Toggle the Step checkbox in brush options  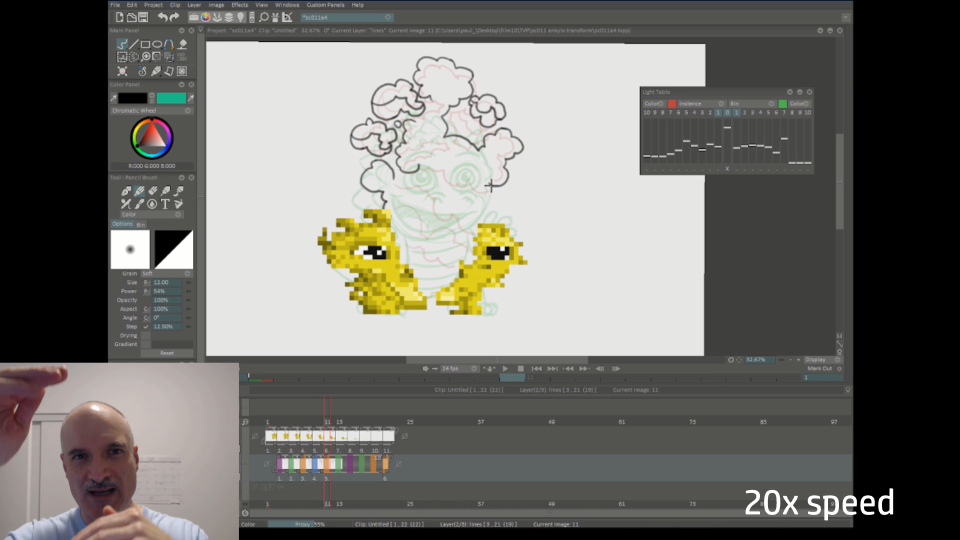[x=146, y=326]
